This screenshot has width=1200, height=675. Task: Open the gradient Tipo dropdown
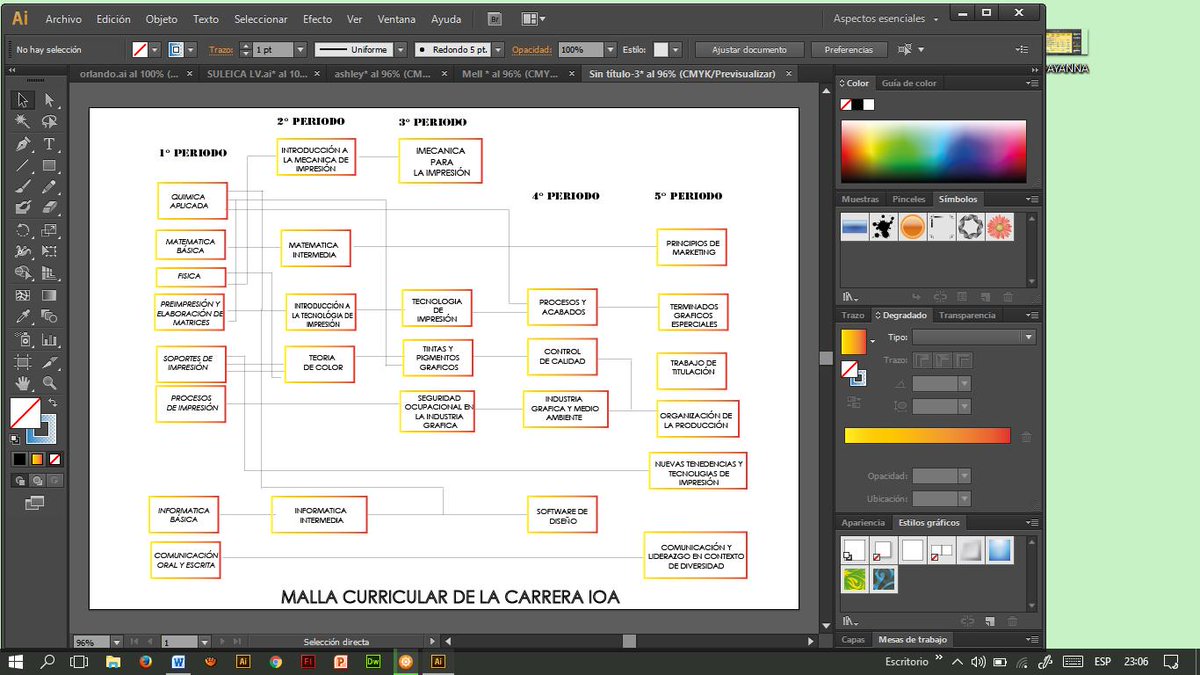973,338
